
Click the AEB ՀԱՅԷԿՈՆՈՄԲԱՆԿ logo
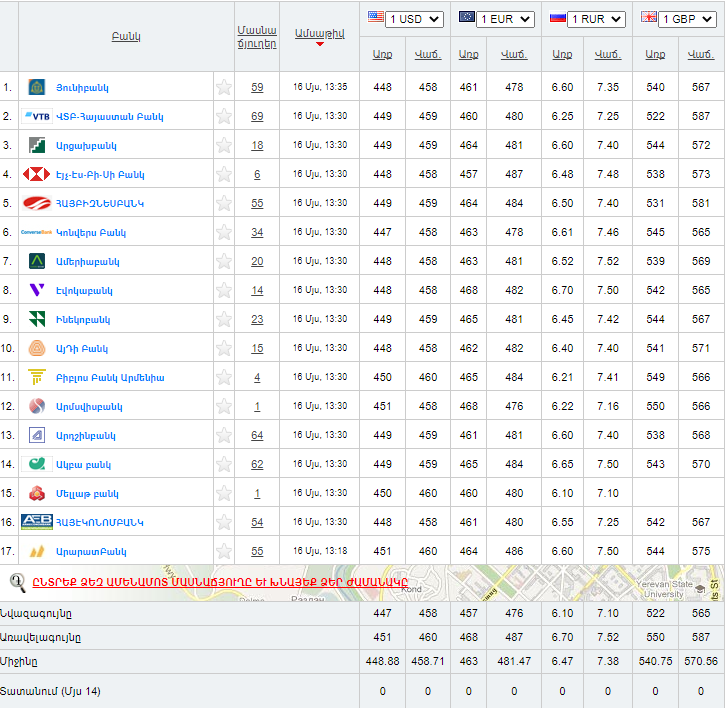[37, 522]
